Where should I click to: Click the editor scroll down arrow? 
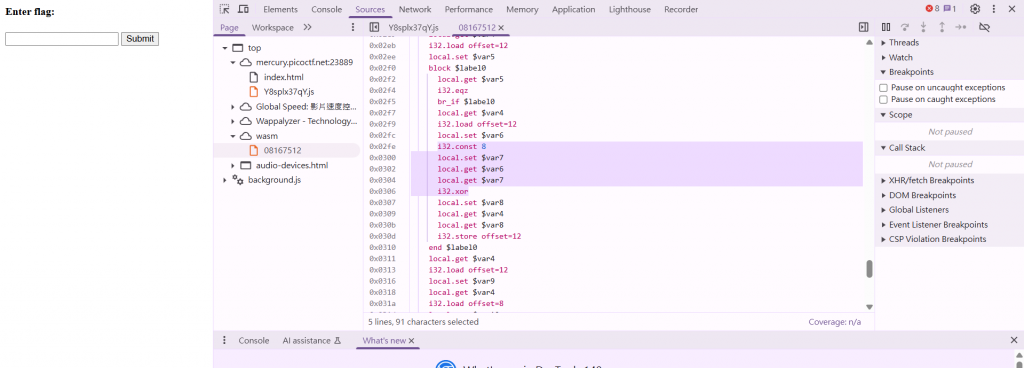click(869, 307)
